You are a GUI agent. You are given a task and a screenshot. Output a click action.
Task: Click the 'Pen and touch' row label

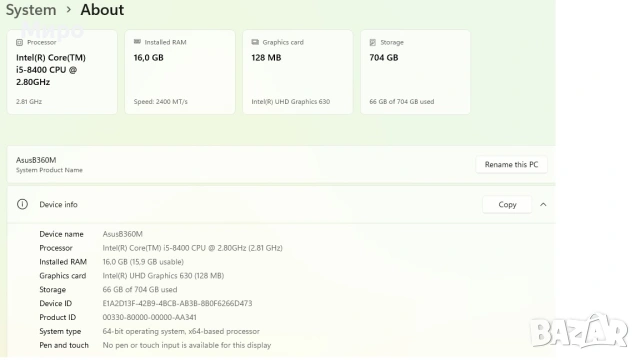(x=64, y=345)
